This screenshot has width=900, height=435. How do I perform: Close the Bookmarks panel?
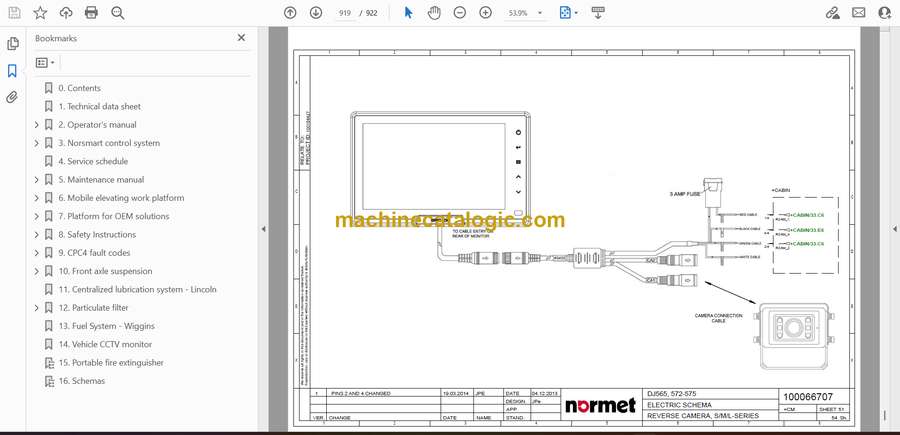(x=241, y=38)
